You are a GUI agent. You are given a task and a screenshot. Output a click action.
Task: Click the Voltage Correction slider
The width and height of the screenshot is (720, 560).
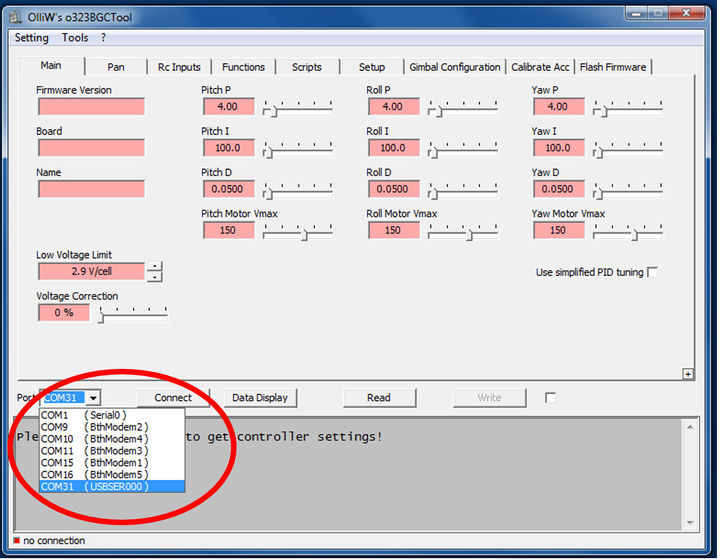click(133, 314)
